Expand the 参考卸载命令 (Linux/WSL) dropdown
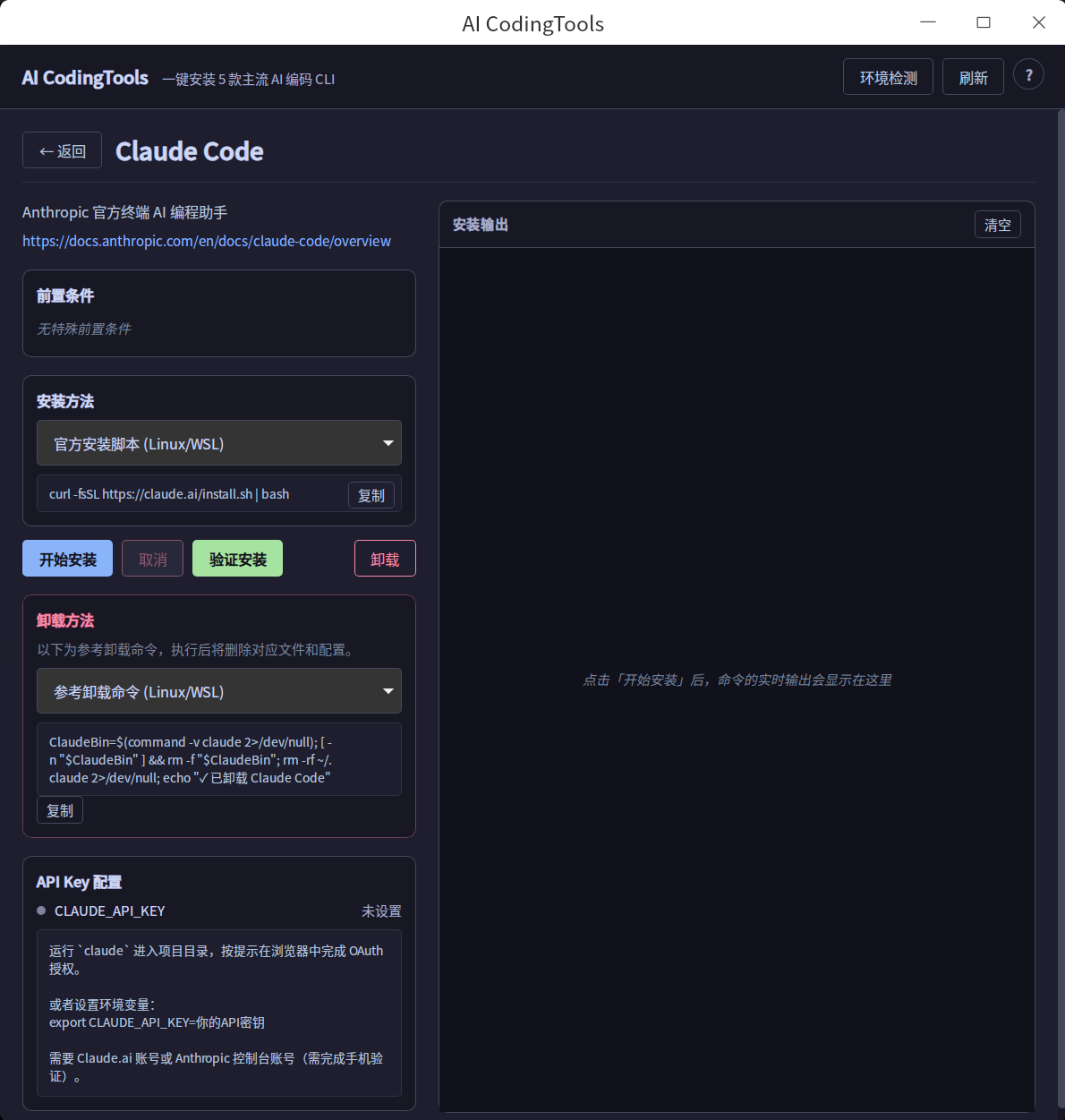 (219, 691)
